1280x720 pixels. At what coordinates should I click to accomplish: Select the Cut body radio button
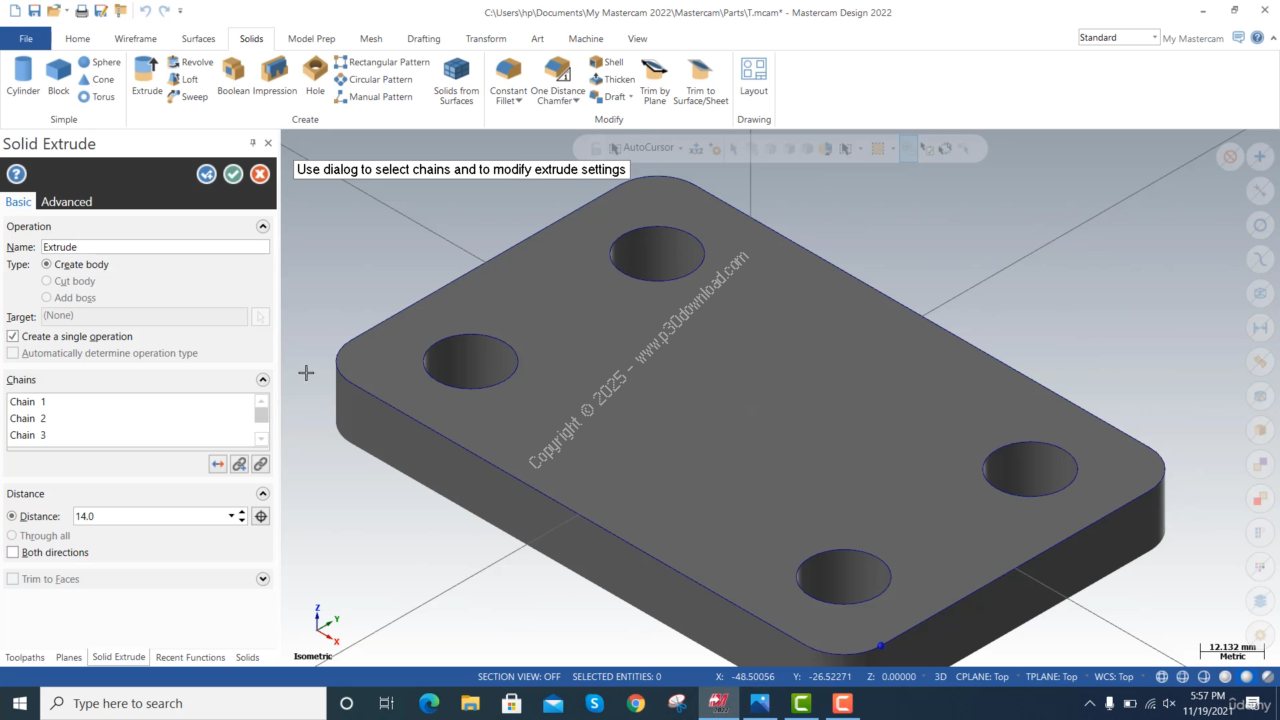[x=46, y=281]
